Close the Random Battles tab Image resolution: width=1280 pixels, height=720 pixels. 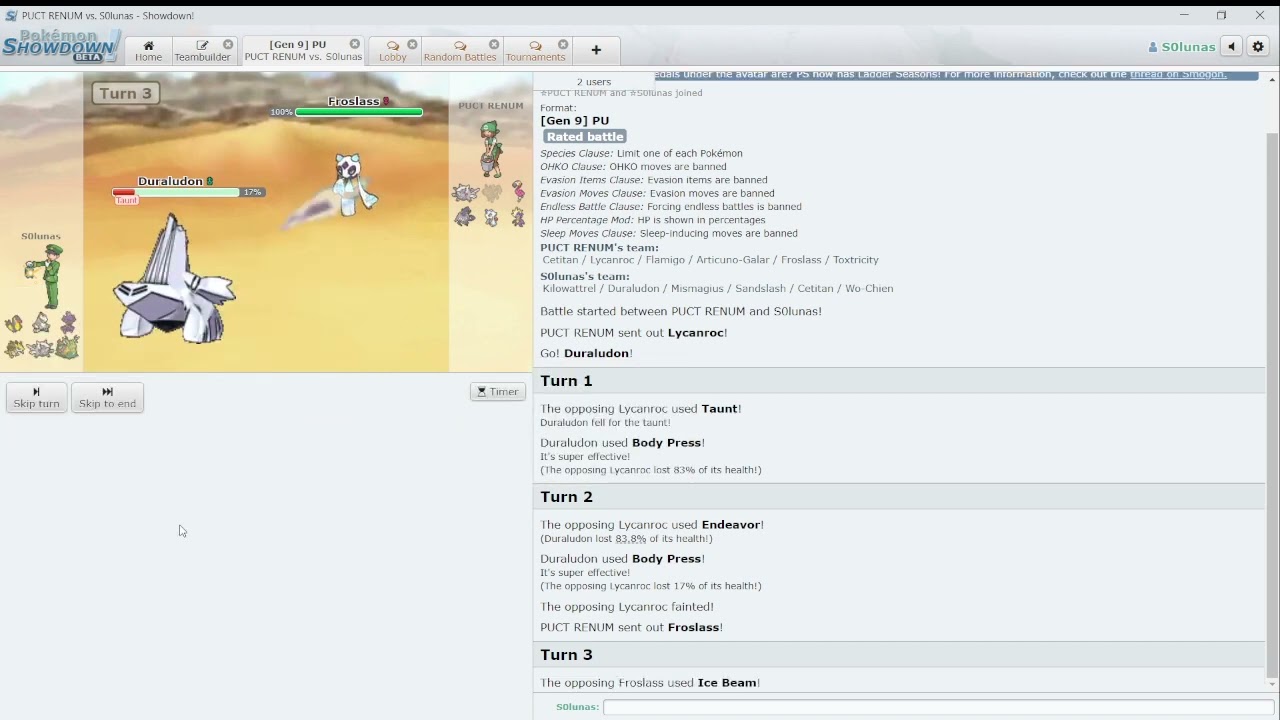click(494, 45)
